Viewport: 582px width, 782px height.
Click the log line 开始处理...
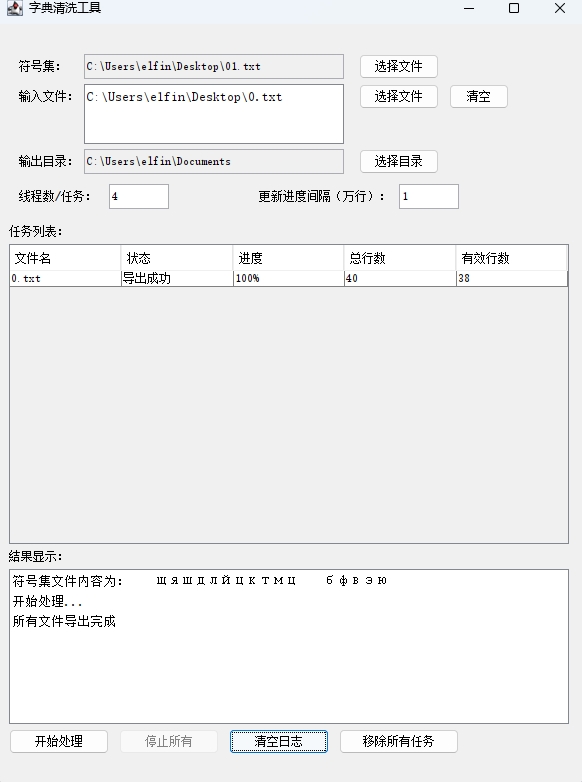pos(47,601)
